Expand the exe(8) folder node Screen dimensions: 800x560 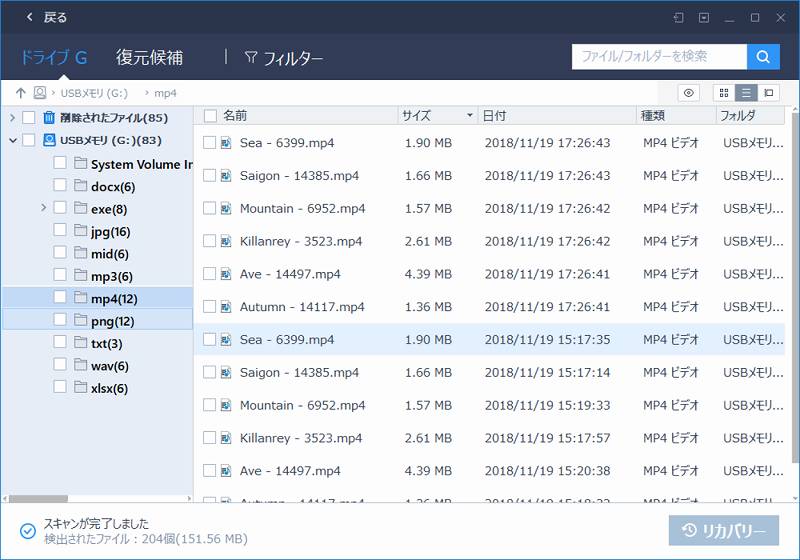pos(43,208)
